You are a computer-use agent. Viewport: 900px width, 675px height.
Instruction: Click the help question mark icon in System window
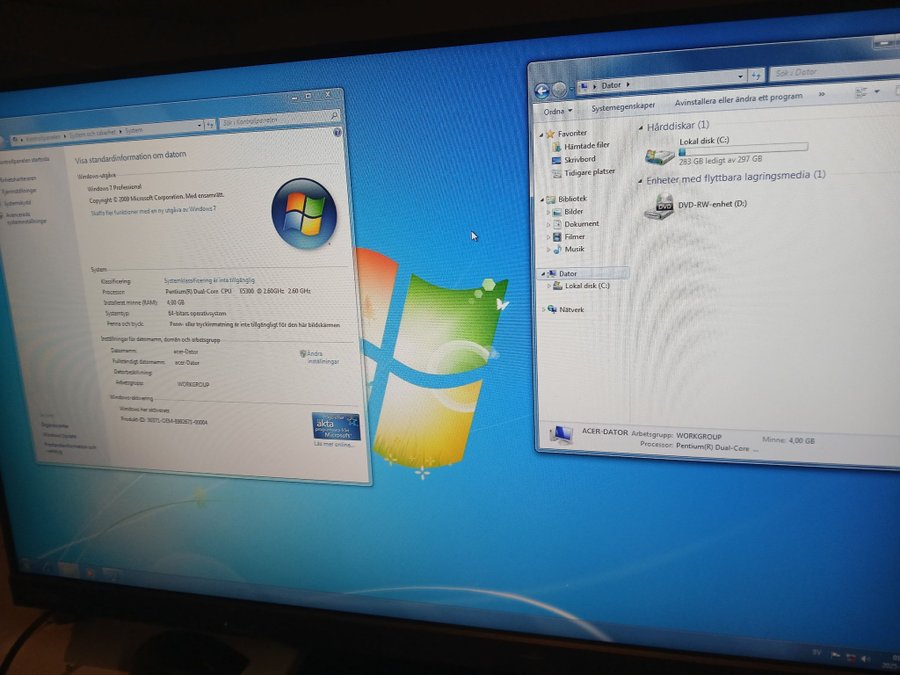[336, 132]
